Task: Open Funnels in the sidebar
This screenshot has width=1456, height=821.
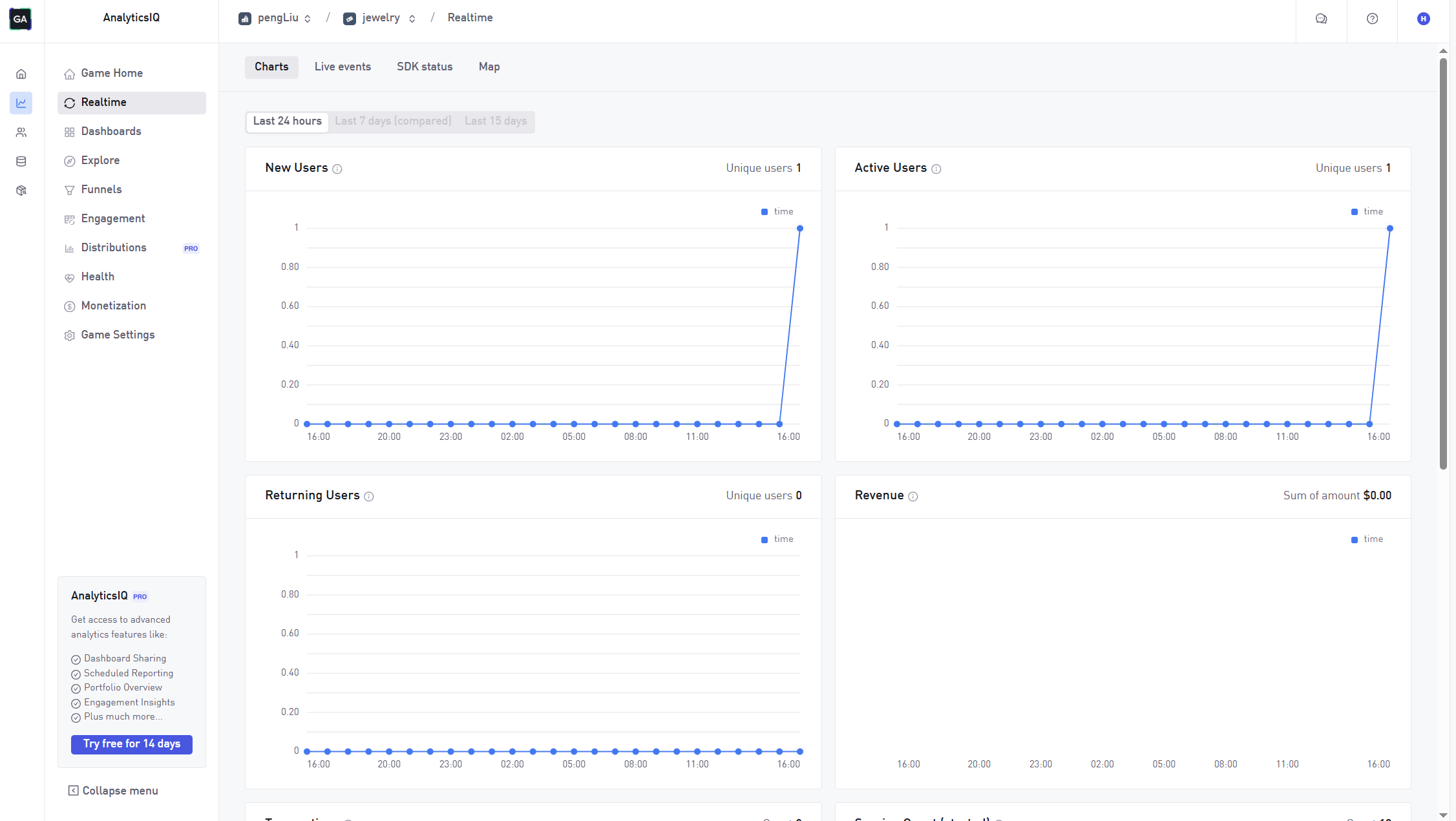Action: [132, 190]
